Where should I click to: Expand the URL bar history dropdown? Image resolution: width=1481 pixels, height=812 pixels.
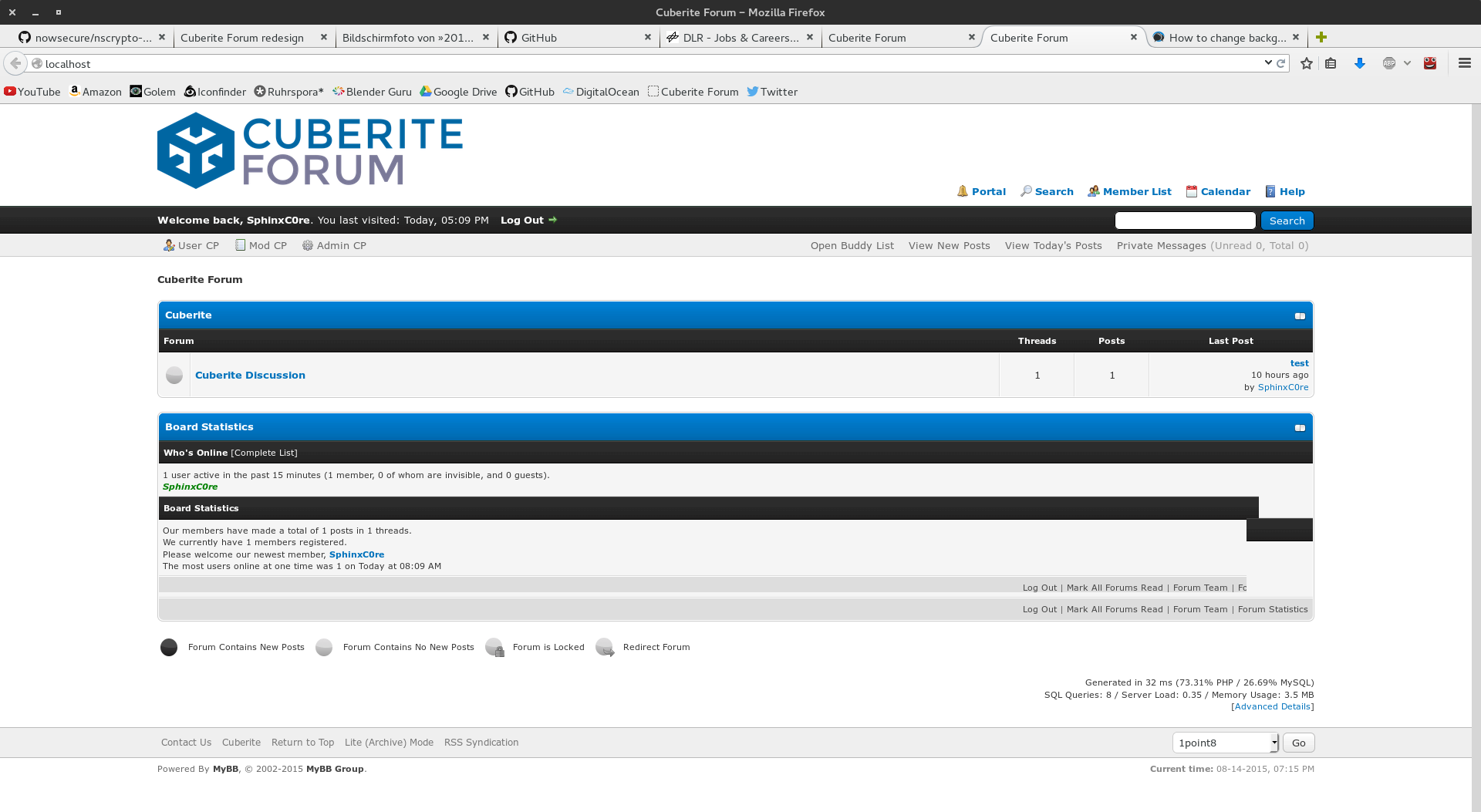pos(1268,63)
